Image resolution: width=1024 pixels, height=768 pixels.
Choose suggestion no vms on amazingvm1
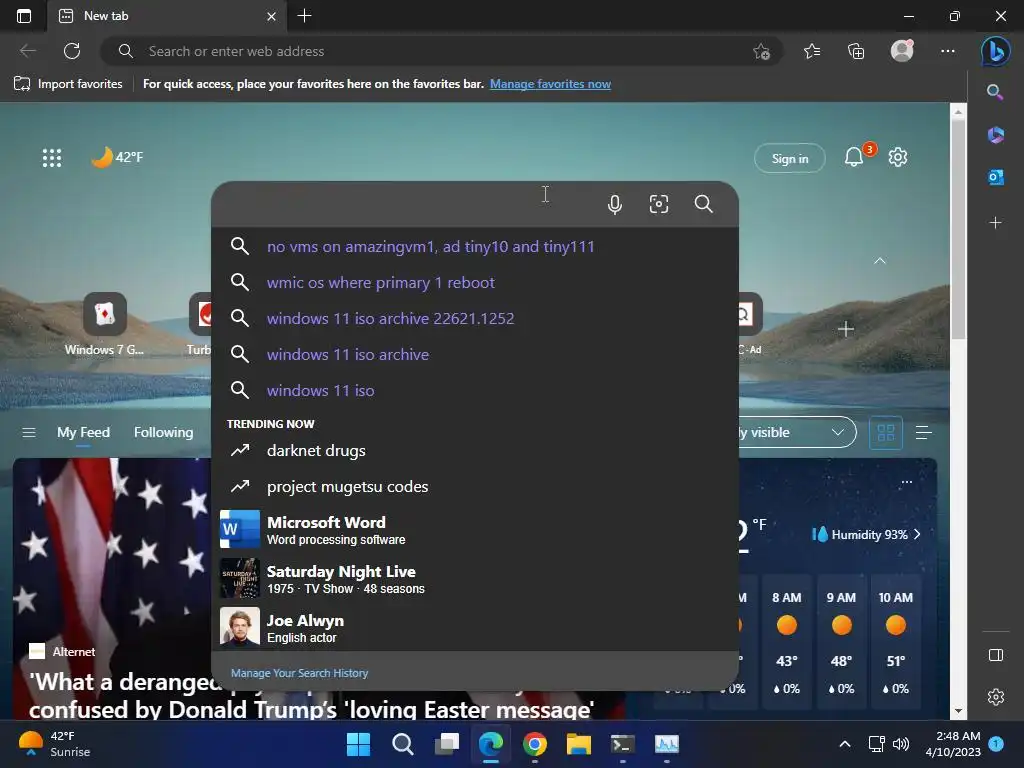(x=475, y=247)
